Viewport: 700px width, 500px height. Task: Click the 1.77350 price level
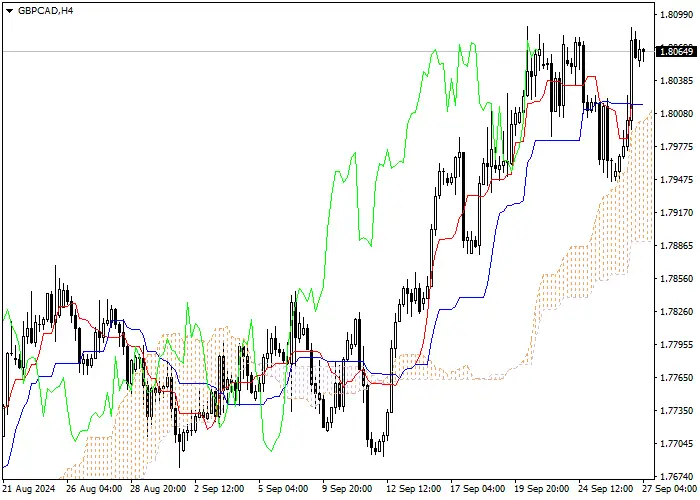(676, 411)
